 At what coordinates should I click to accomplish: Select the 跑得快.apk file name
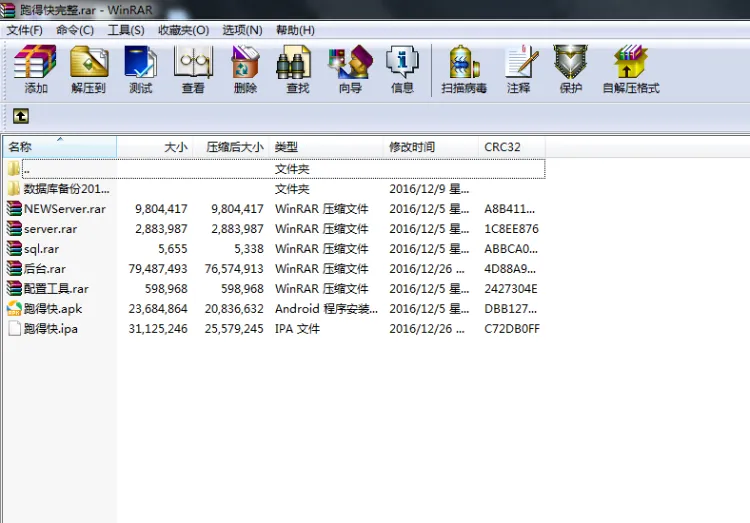(x=53, y=309)
